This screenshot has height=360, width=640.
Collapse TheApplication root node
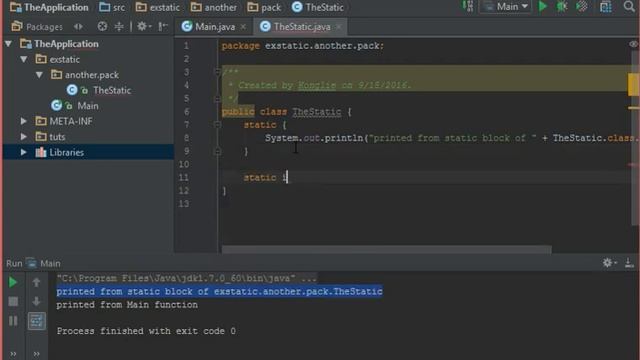tap(8, 44)
